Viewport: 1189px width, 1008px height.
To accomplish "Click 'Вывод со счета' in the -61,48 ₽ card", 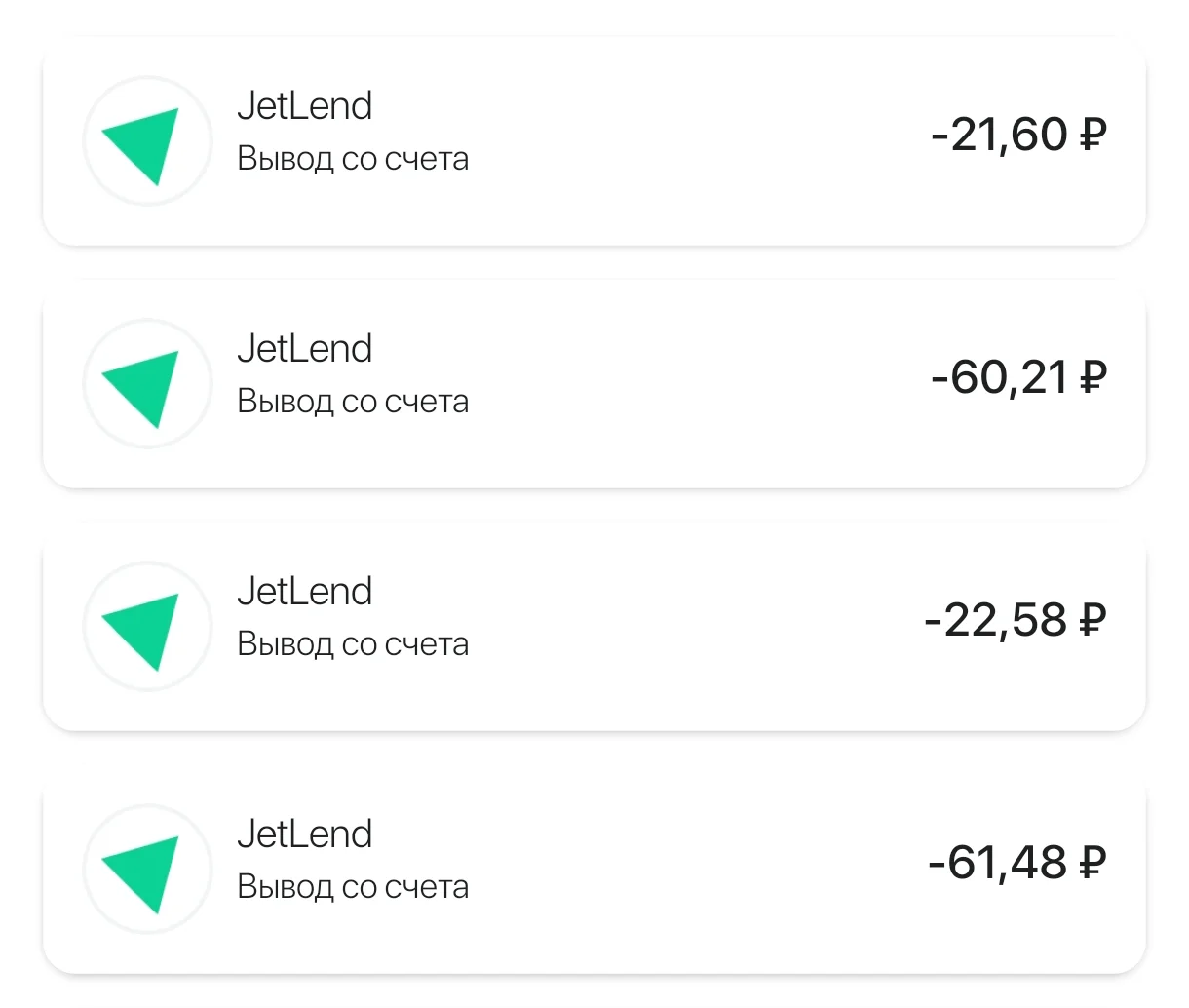I will point(353,887).
